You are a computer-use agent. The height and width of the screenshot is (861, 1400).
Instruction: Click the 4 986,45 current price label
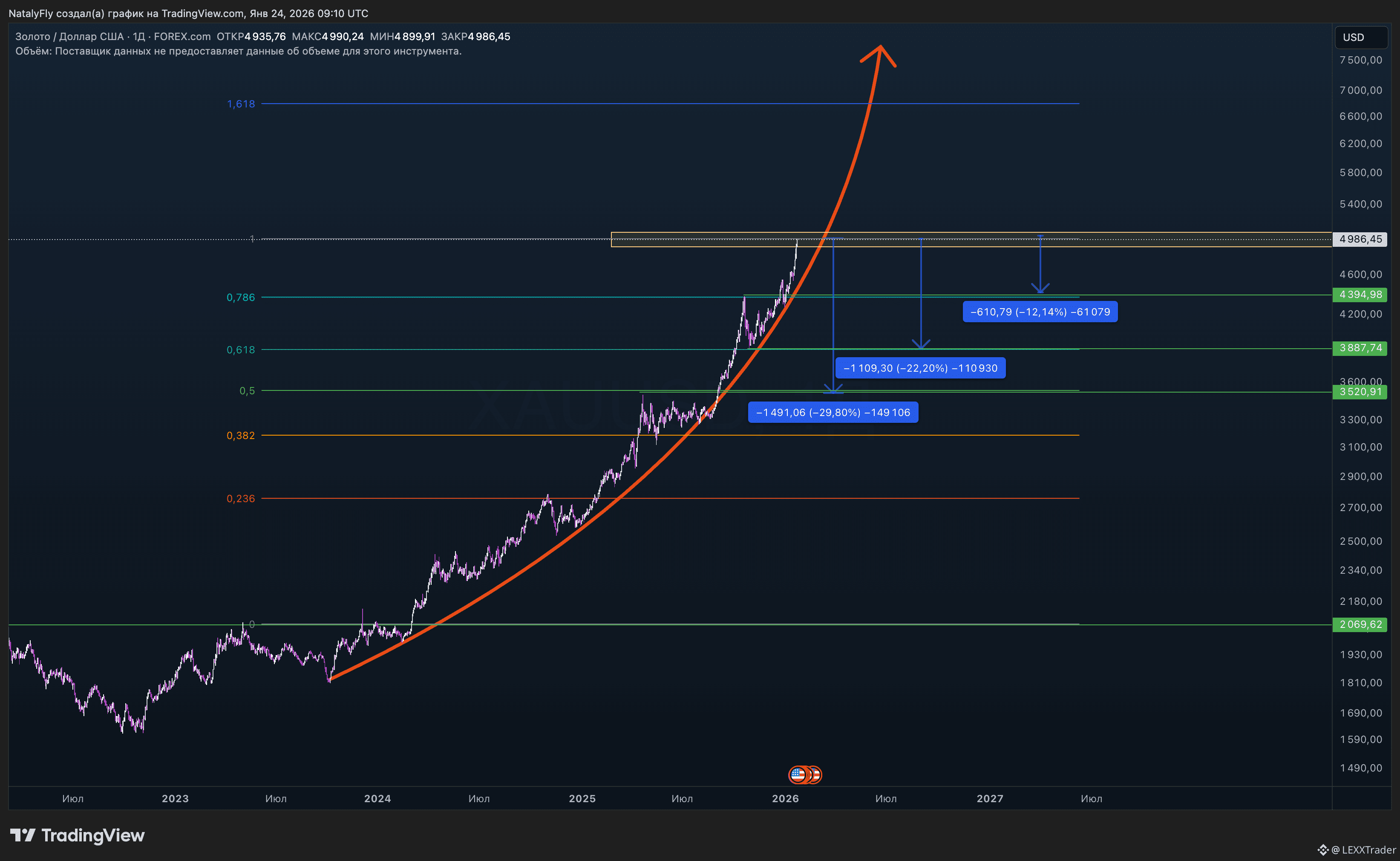pyautogui.click(x=1360, y=239)
